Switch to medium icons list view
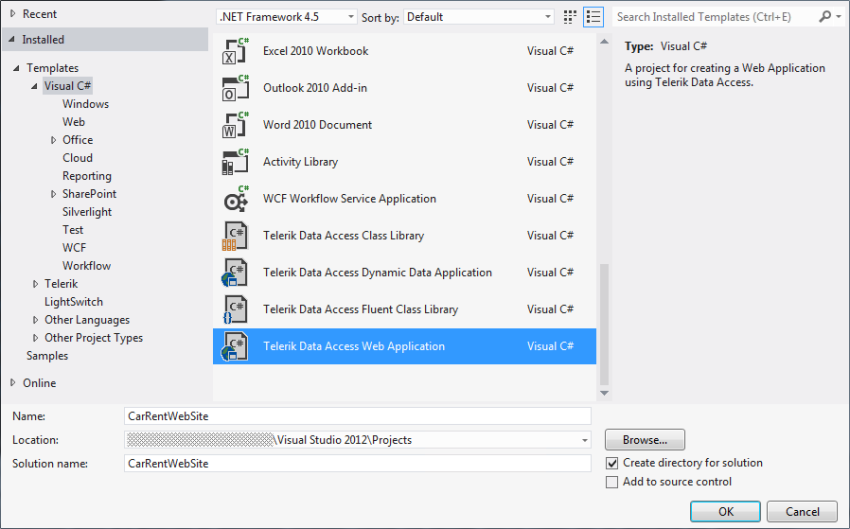 tap(594, 17)
